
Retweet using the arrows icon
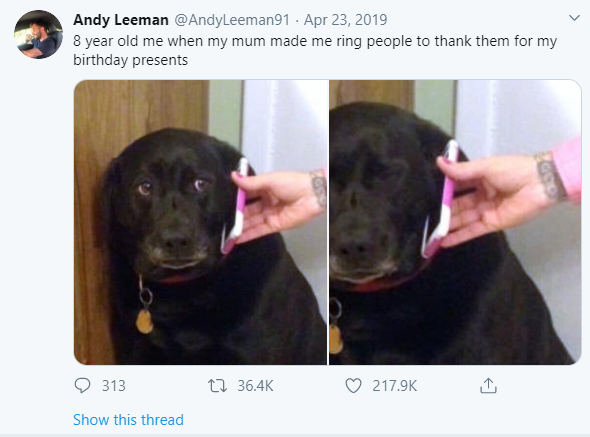pyautogui.click(x=217, y=386)
